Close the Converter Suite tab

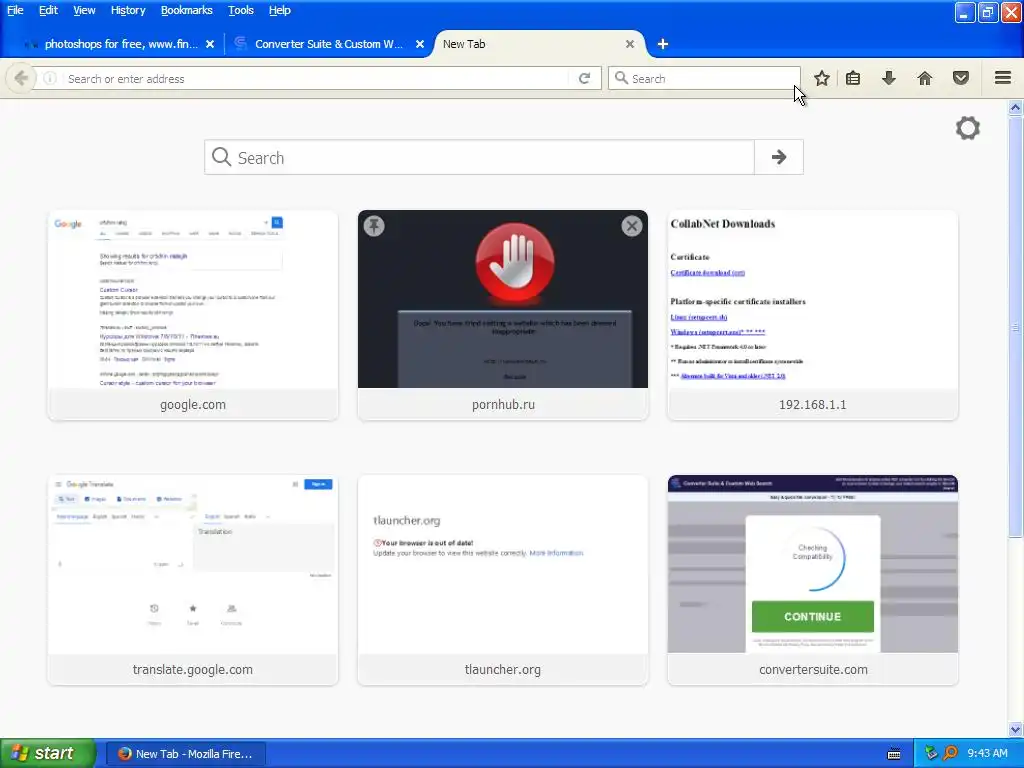click(420, 44)
